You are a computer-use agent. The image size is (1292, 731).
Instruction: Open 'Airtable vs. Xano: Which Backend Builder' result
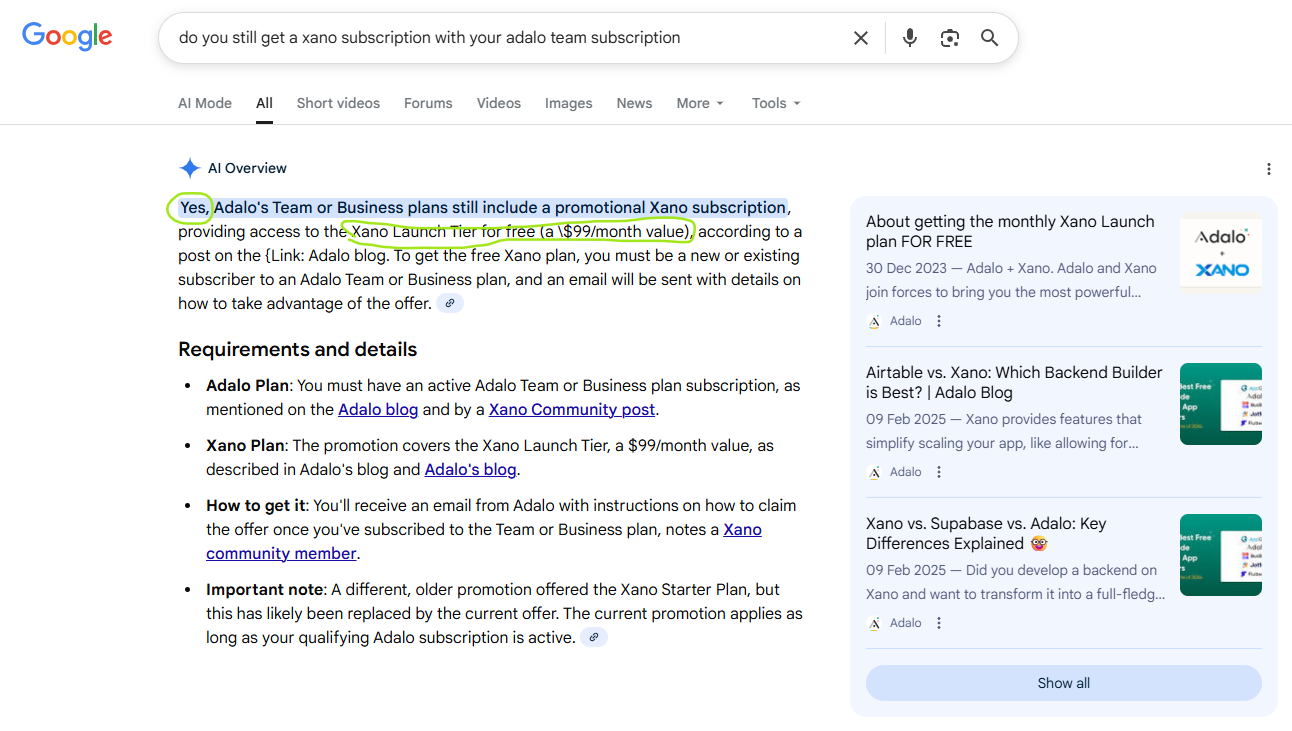(1014, 382)
